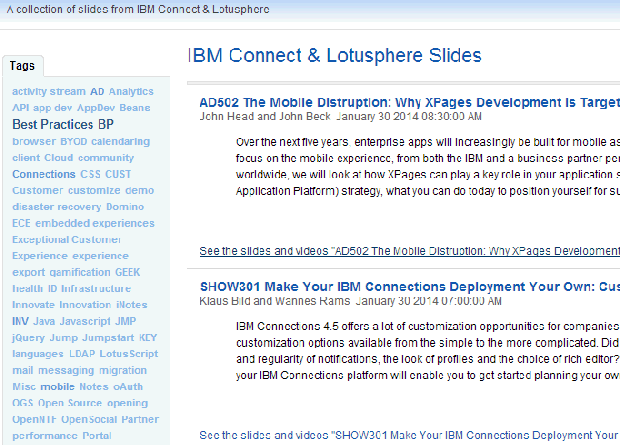This screenshot has height=445, width=620.
Task: Open the GEEK tag
Action: [x=128, y=272]
